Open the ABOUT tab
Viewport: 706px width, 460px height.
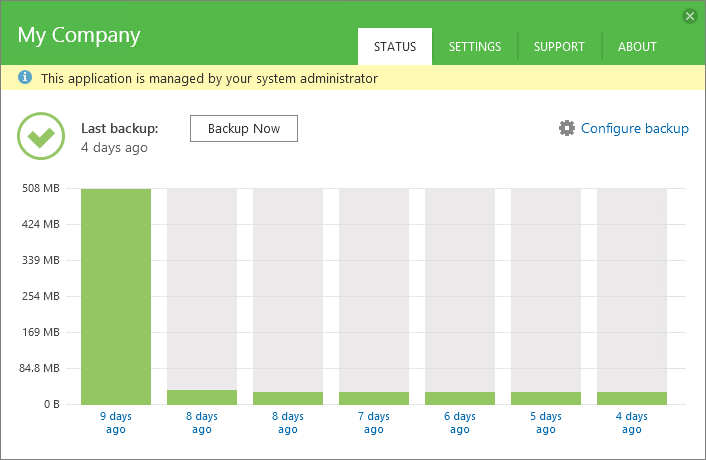pos(637,46)
